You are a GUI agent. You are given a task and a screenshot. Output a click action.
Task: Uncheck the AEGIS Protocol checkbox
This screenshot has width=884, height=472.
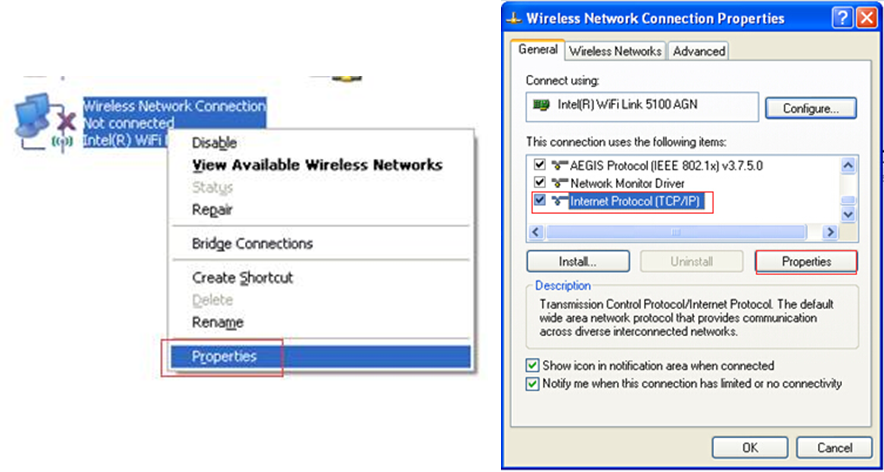click(540, 165)
